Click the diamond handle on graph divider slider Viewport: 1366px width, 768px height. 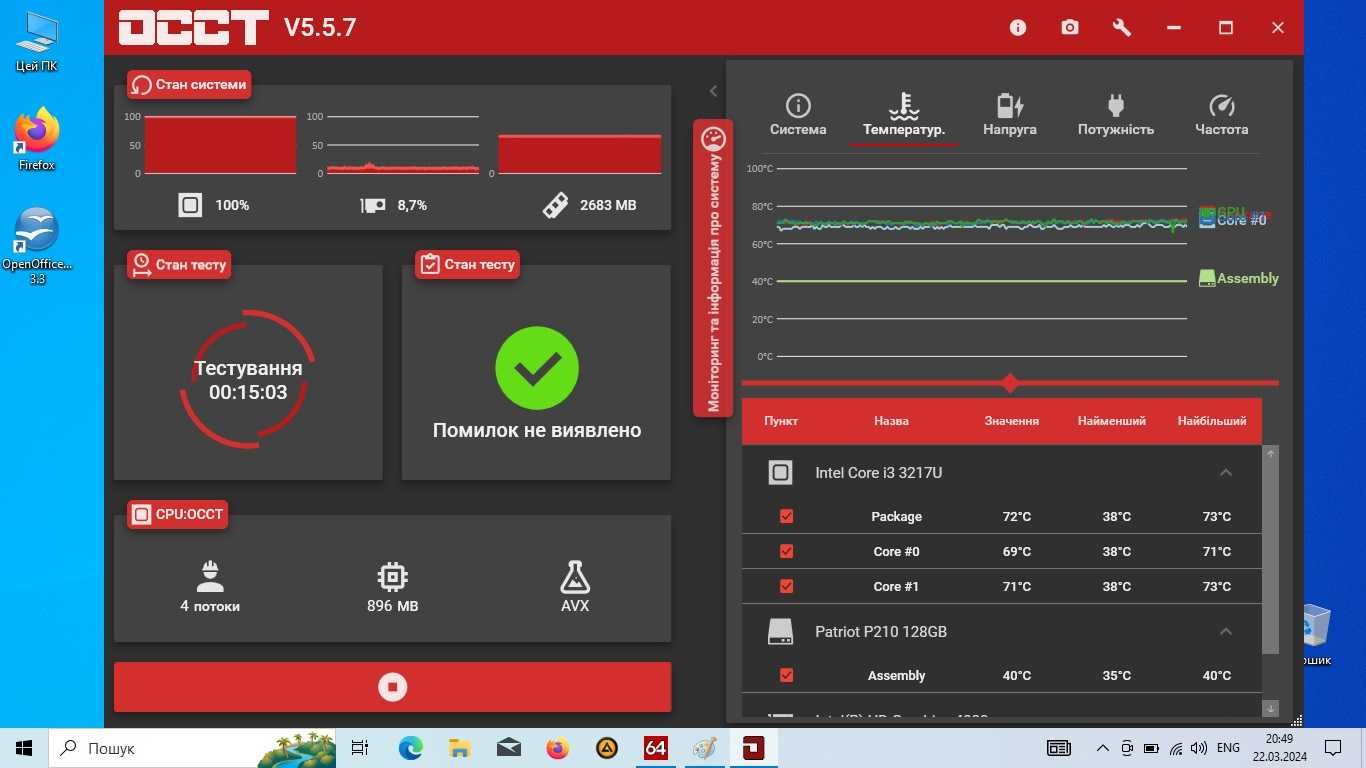[1010, 383]
